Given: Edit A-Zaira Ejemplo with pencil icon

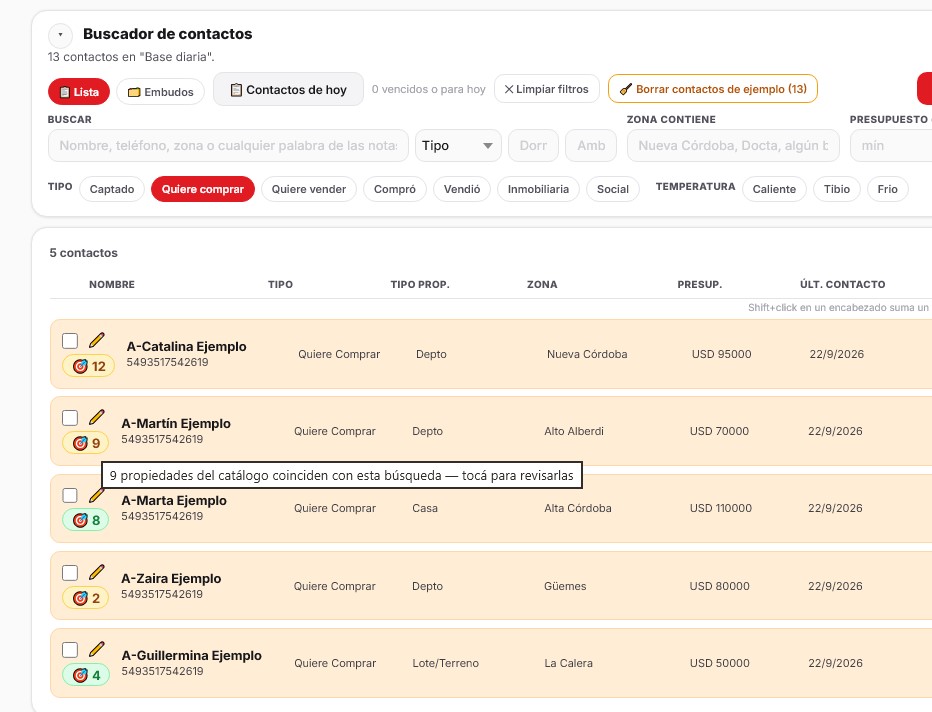Looking at the screenshot, I should click(x=96, y=572).
